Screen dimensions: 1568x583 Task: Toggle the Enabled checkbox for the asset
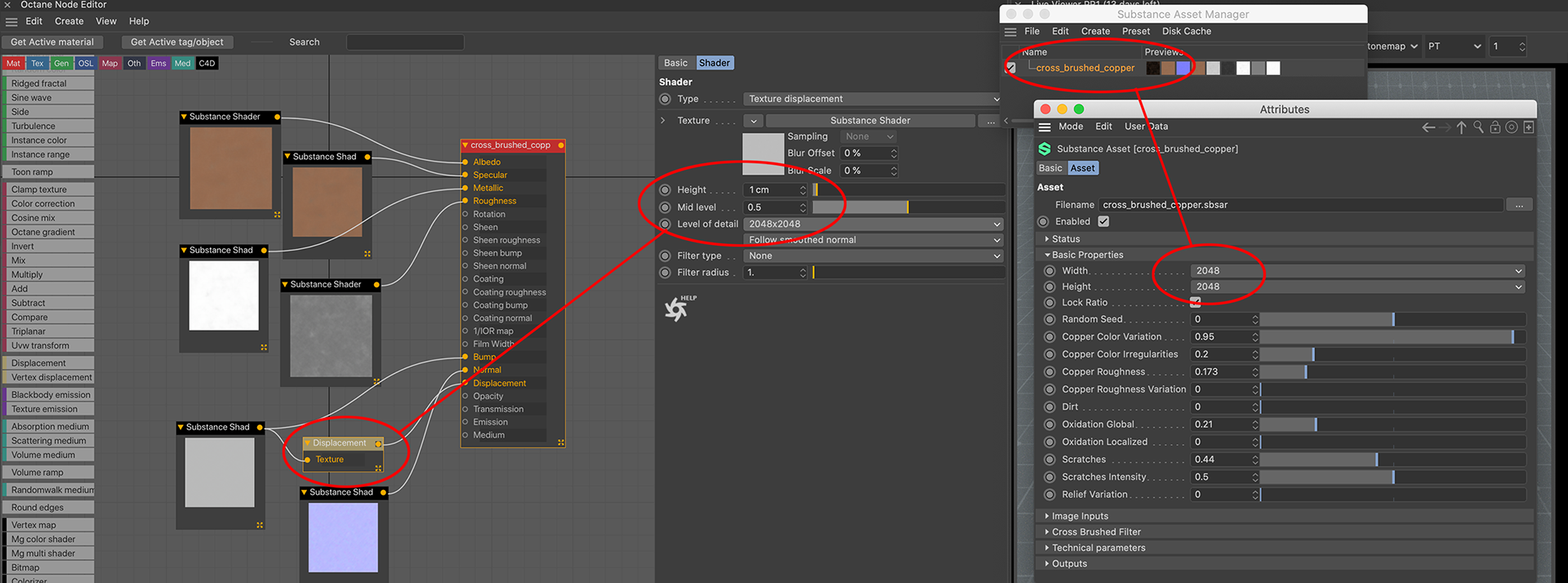[x=1103, y=221]
